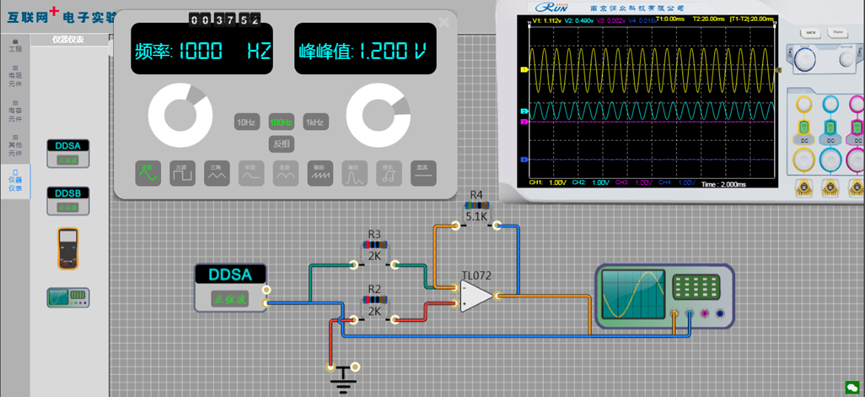
Task: Choose the DC (直流) output waveform
Action: click(423, 173)
